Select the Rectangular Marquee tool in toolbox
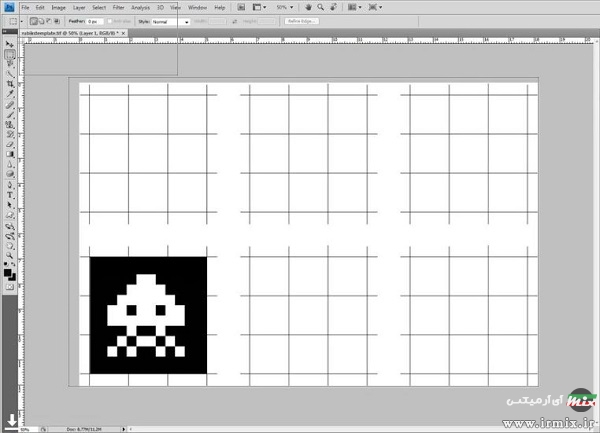The image size is (600, 433). pyautogui.click(x=10, y=54)
